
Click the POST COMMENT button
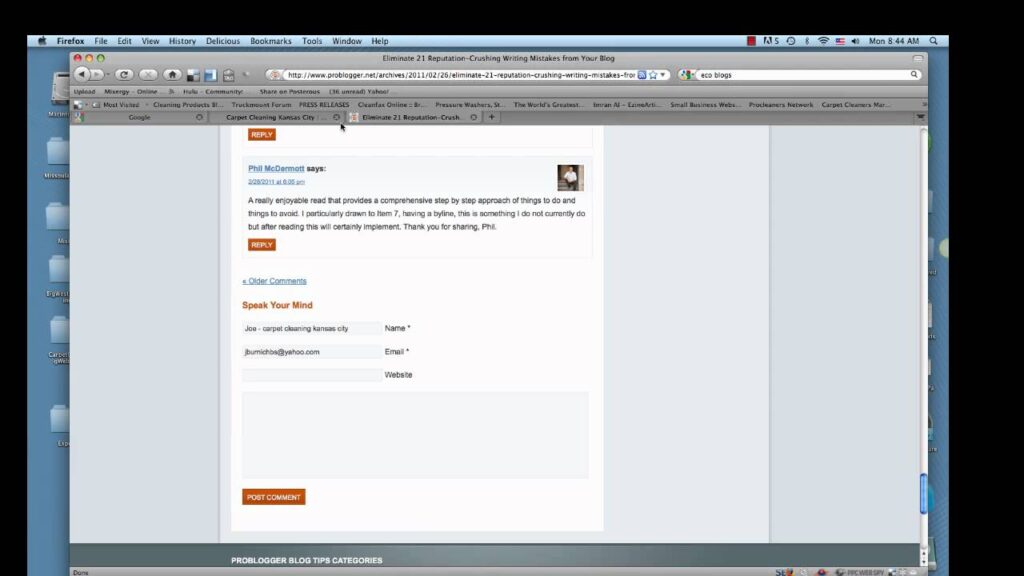click(x=274, y=497)
